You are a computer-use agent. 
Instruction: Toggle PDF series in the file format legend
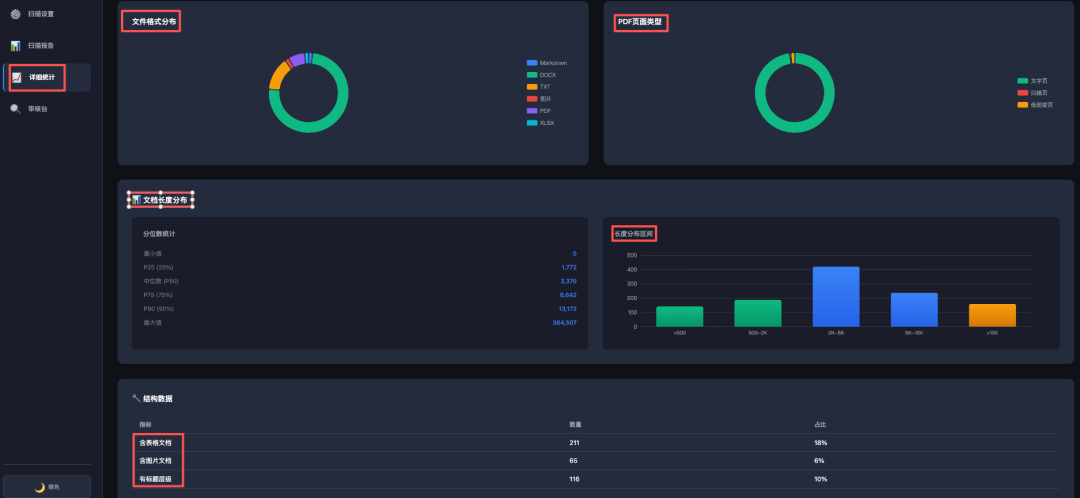point(539,111)
